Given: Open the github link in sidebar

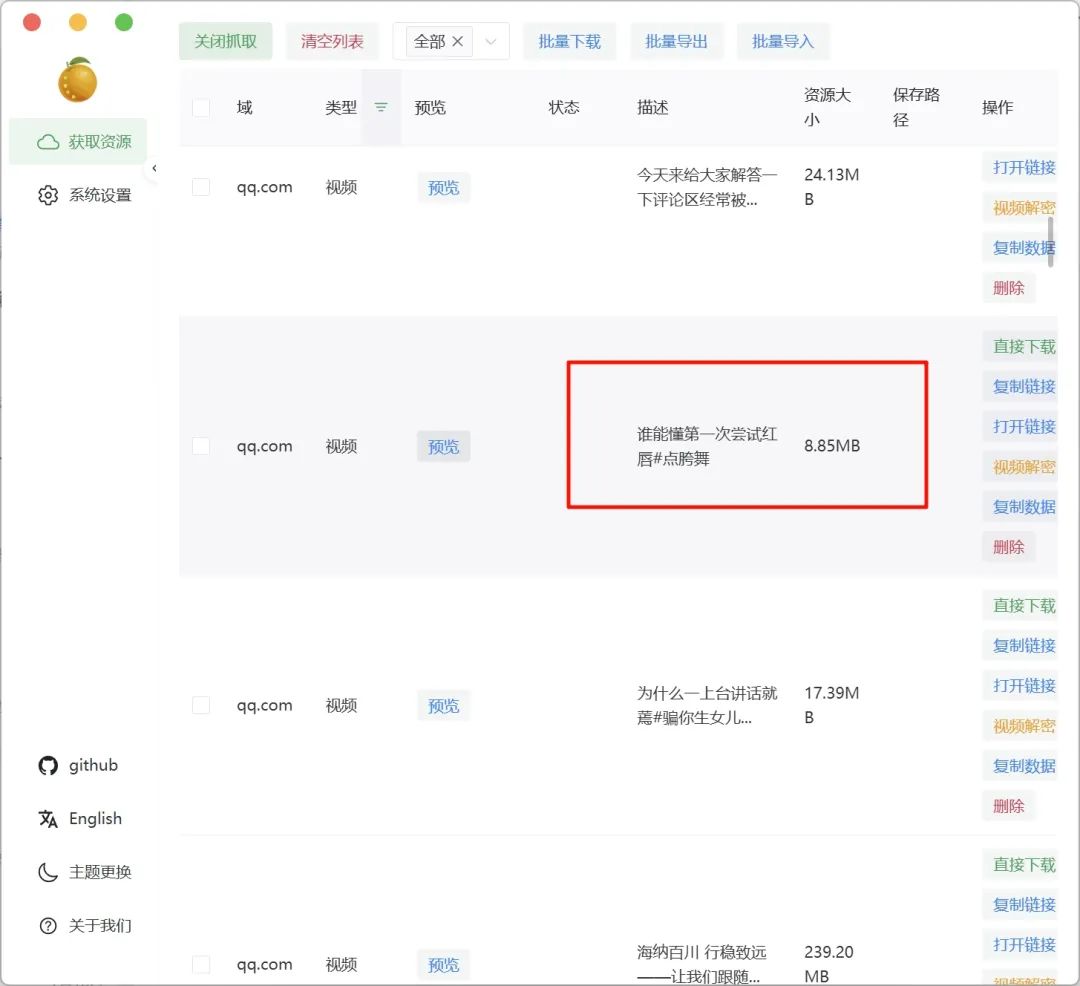Looking at the screenshot, I should (x=78, y=765).
